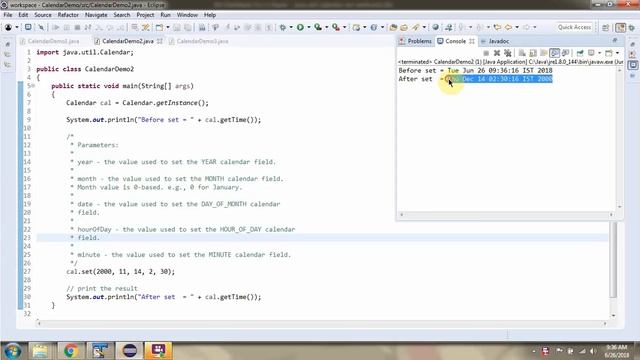Toggle Scroll Lock in Console toolbar

point(533,53)
